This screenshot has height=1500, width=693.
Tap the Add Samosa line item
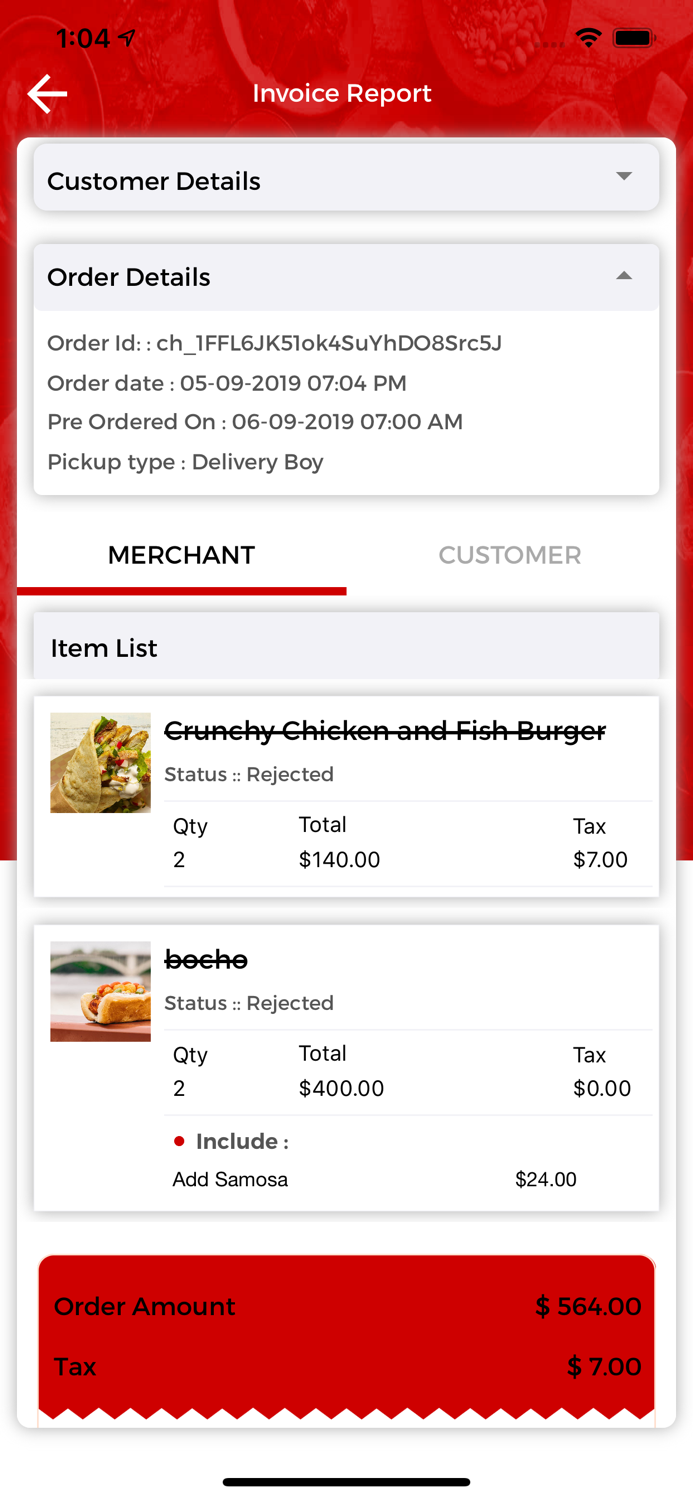[230, 1179]
